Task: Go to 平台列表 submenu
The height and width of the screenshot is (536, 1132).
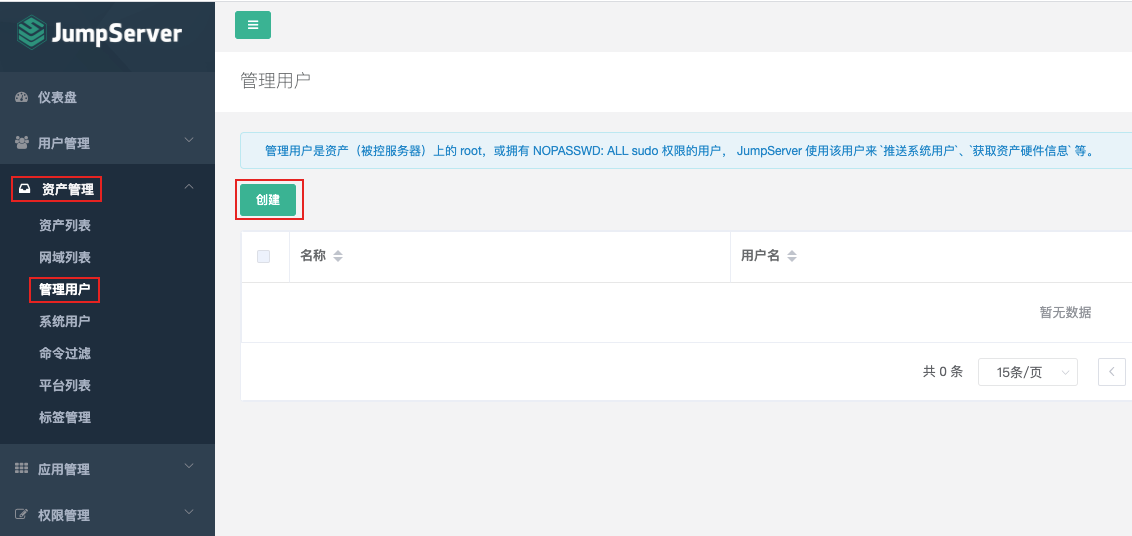Action: [x=65, y=385]
